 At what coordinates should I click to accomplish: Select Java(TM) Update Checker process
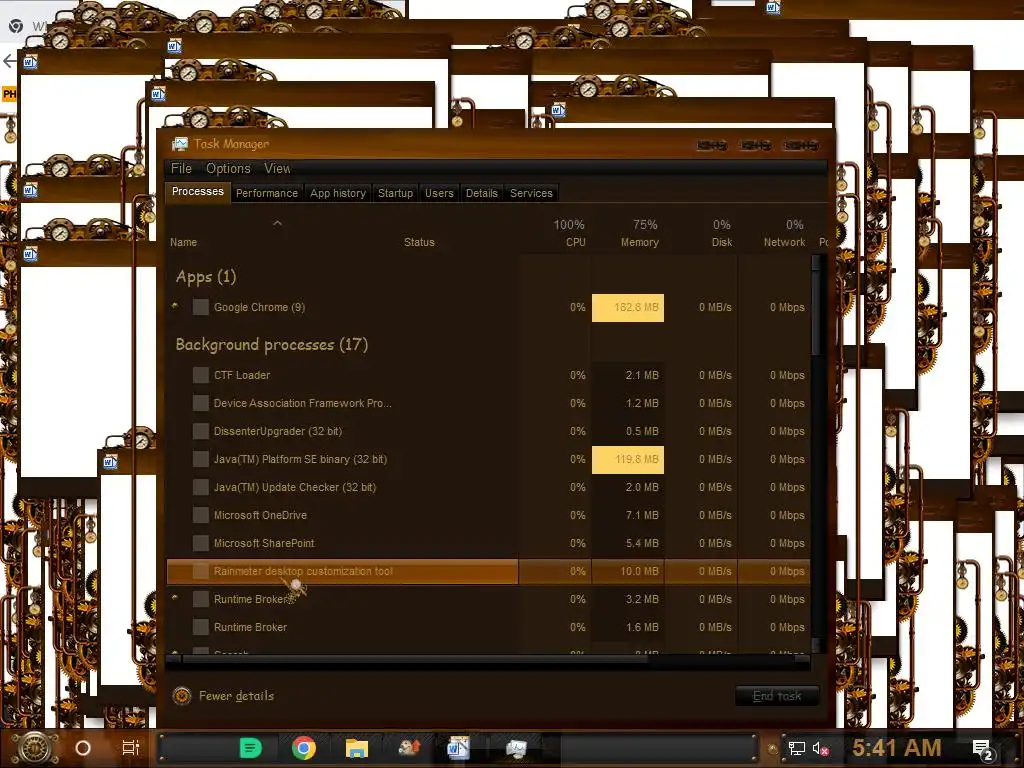pos(488,487)
